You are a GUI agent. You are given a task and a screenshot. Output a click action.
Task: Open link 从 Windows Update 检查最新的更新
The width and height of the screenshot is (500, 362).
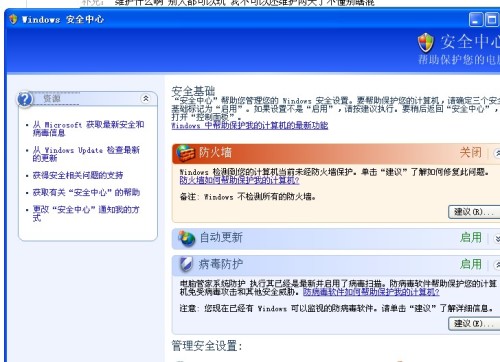coord(86,154)
